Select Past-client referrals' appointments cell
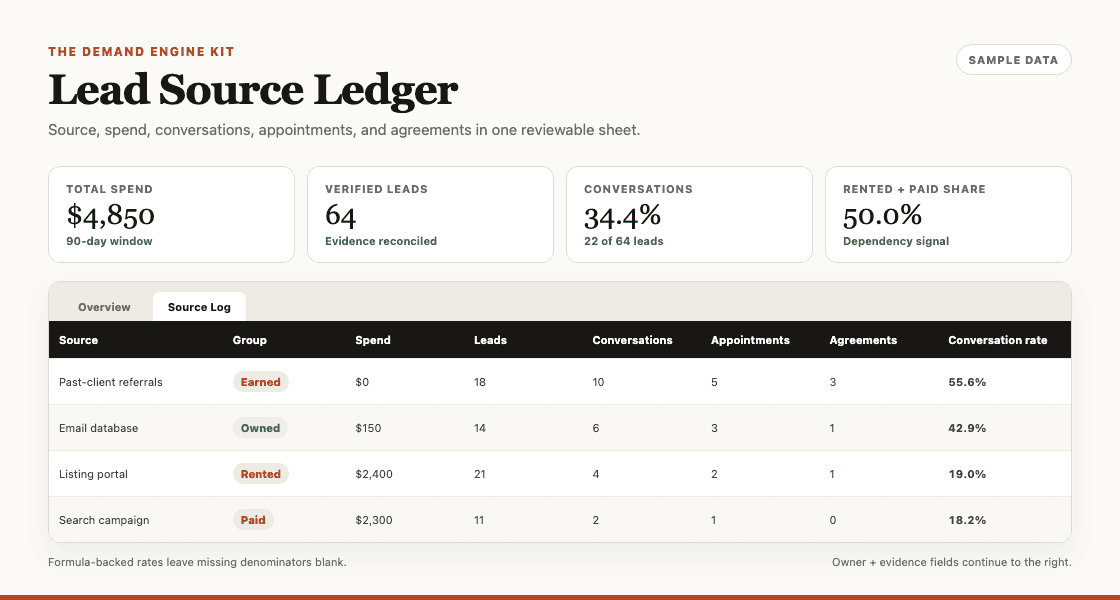The width and height of the screenshot is (1120, 600). 714,382
